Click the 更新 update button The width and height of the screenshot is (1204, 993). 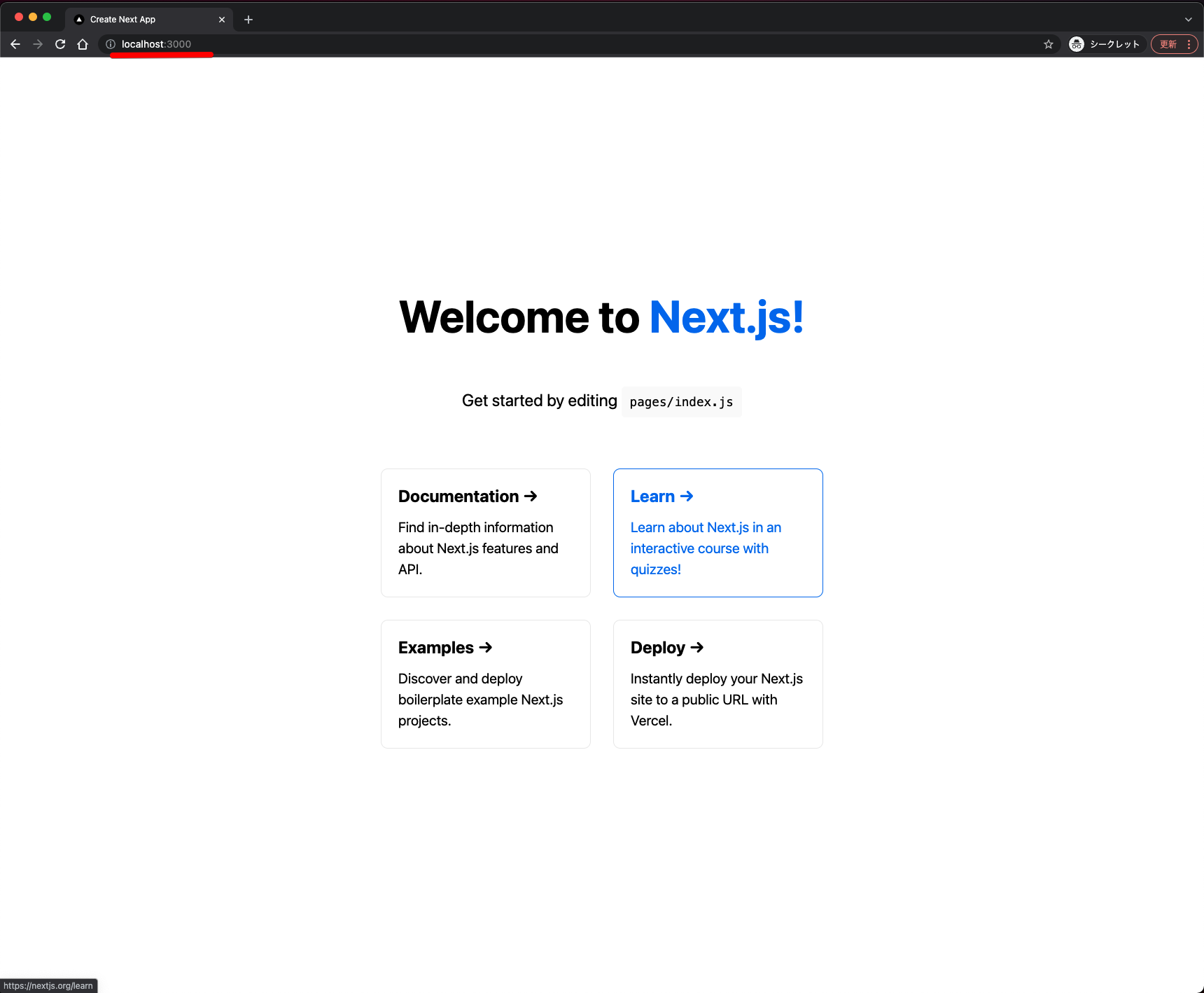[1168, 44]
